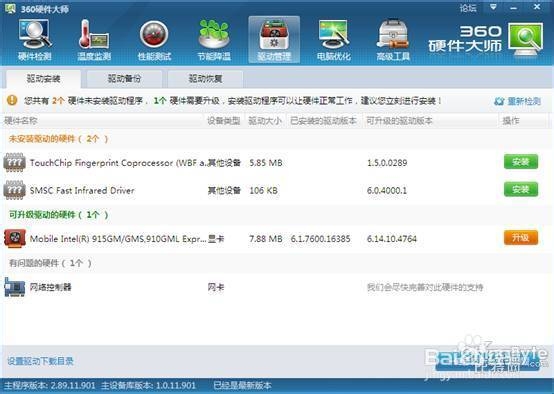
Task: Click the 驱动大小 column header
Action: click(x=265, y=121)
